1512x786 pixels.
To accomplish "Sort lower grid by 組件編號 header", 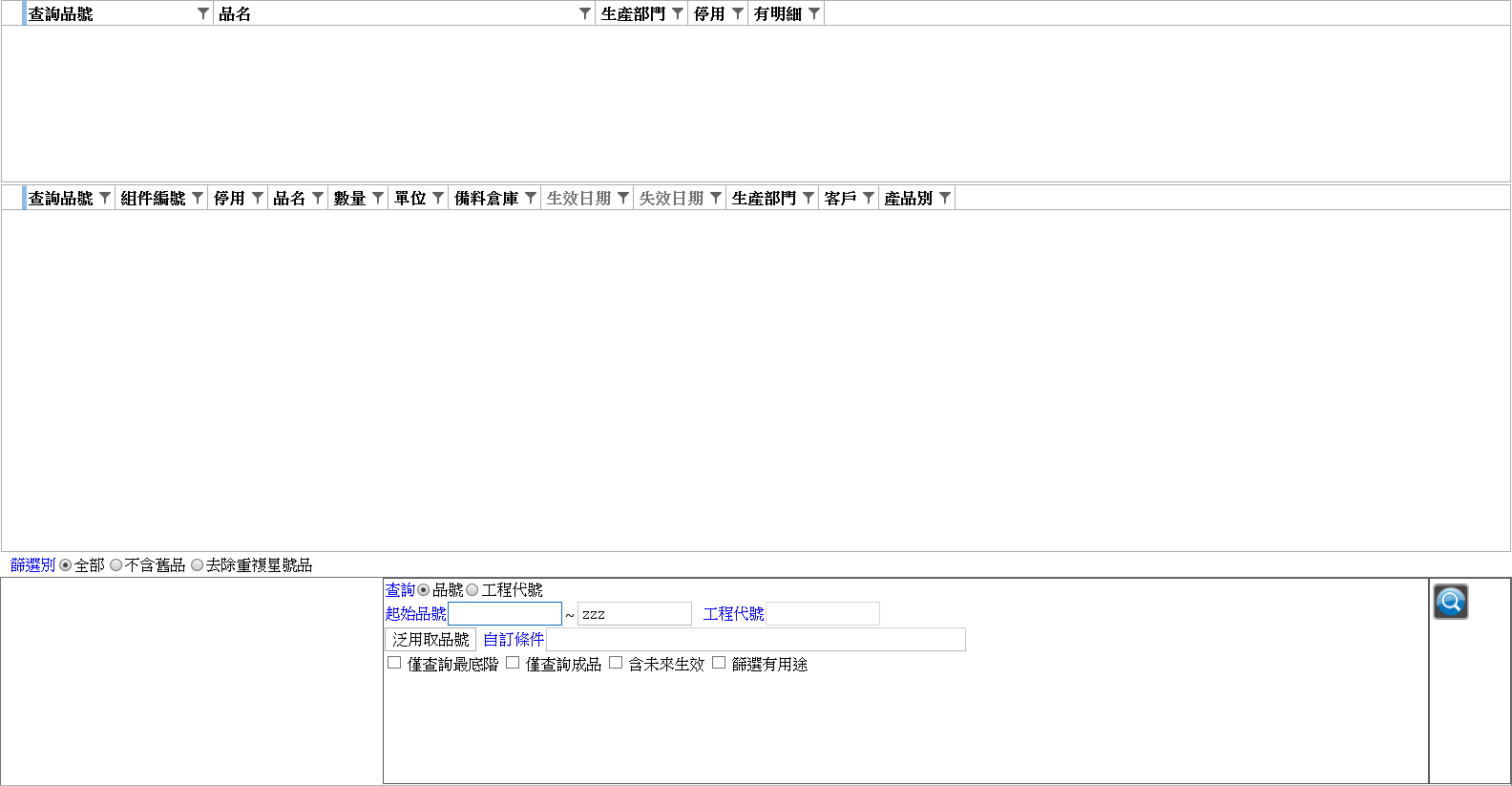I will tap(153, 199).
